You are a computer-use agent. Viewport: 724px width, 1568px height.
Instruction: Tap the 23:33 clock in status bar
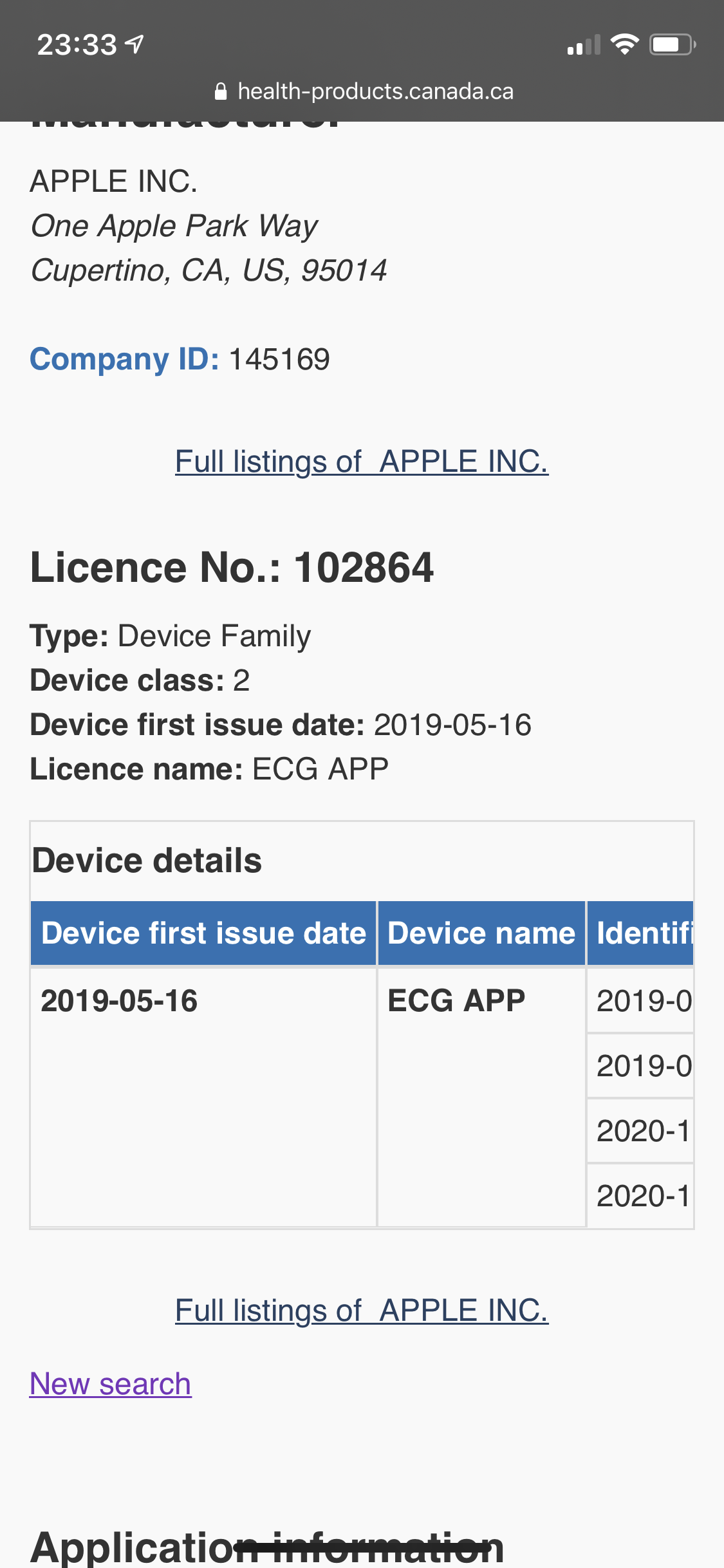(77, 44)
